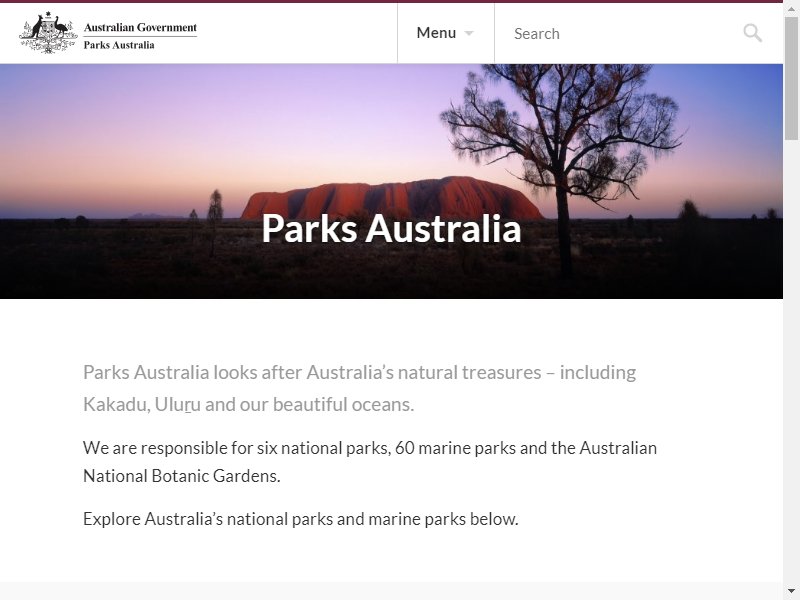Click the magnifying glass search icon
The width and height of the screenshot is (800, 600).
pos(752,33)
